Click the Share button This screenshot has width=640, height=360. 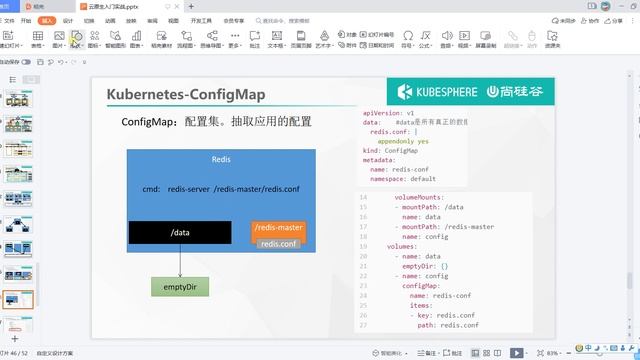tap(613, 20)
